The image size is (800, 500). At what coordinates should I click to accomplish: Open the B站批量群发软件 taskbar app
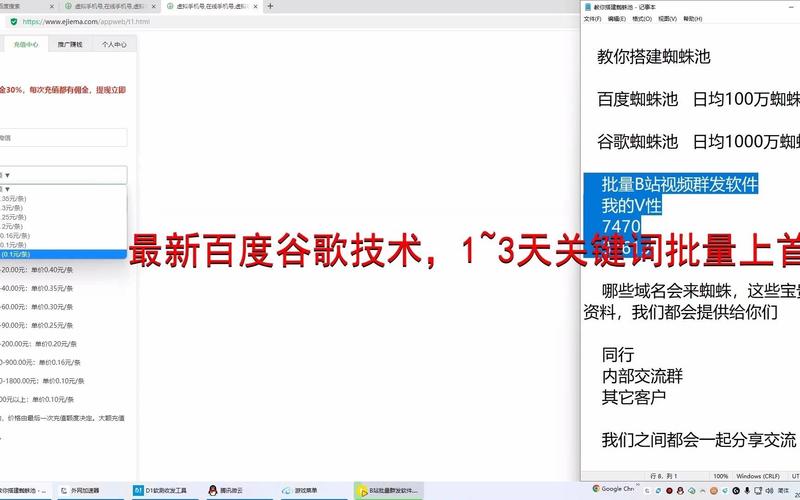pyautogui.click(x=388, y=491)
